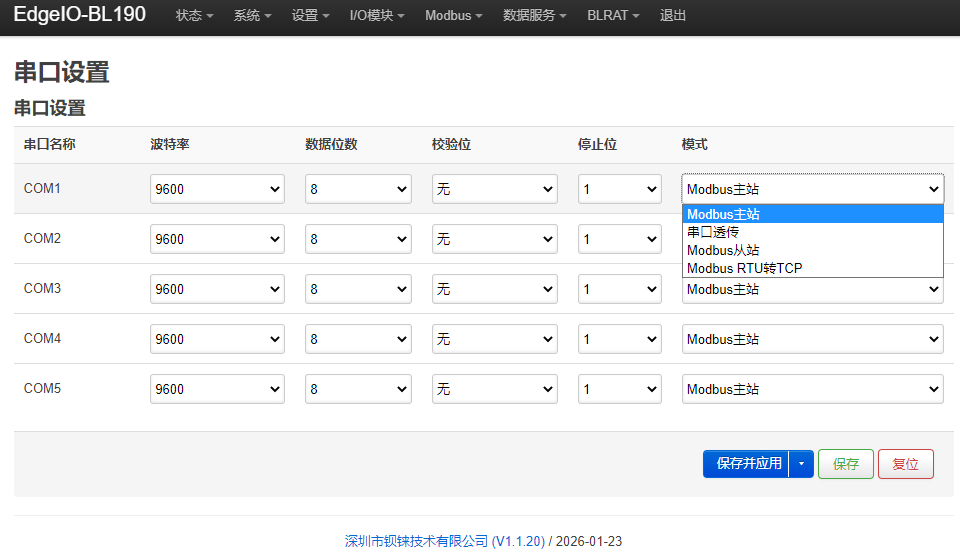
Task: Open COM2 data bits dropdown
Action: 358,239
